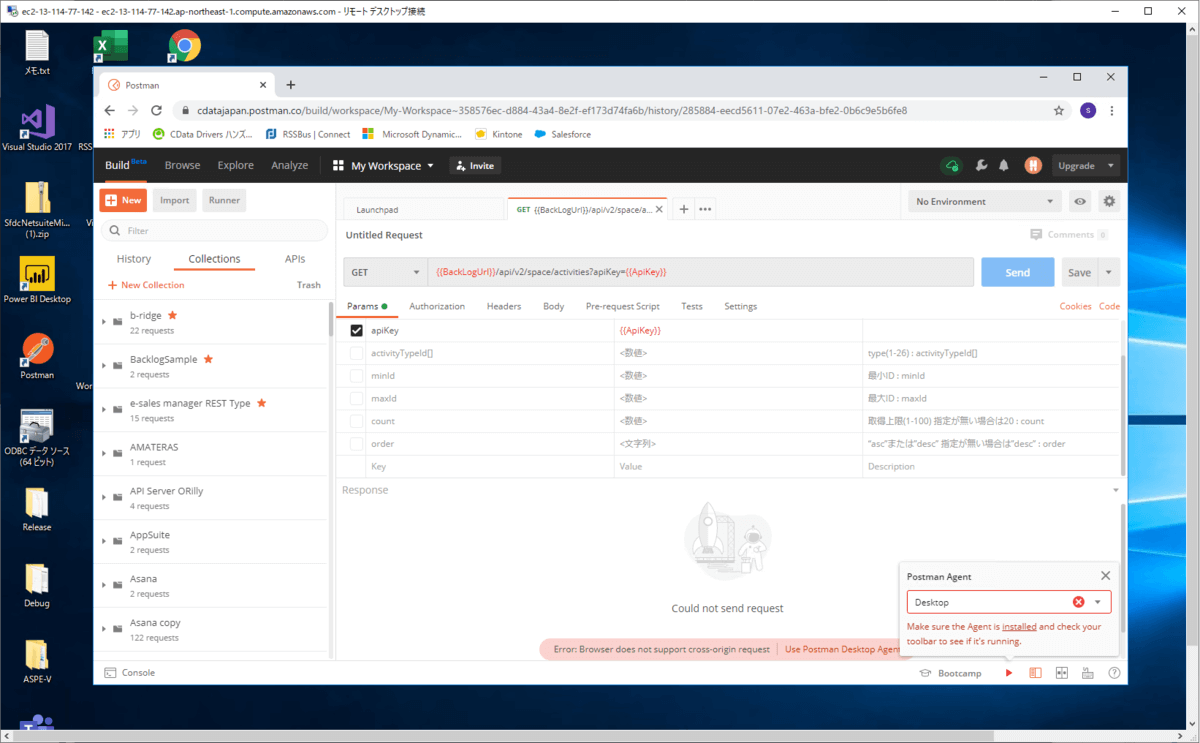Open the No Environment dropdown
1200x743 pixels.
(x=985, y=202)
